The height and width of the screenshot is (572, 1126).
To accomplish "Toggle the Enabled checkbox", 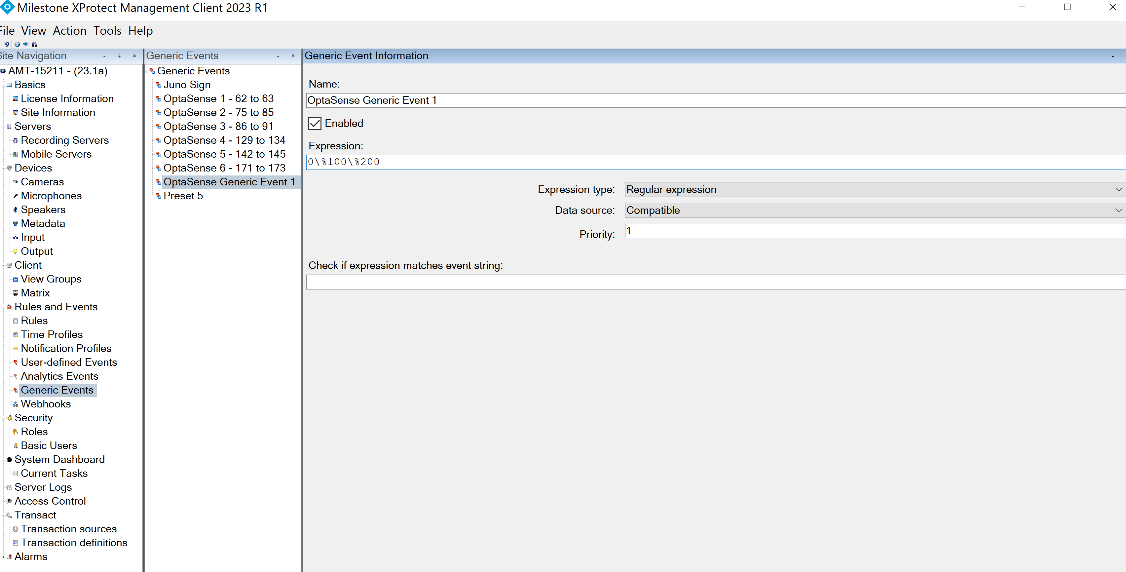I will pyautogui.click(x=315, y=123).
